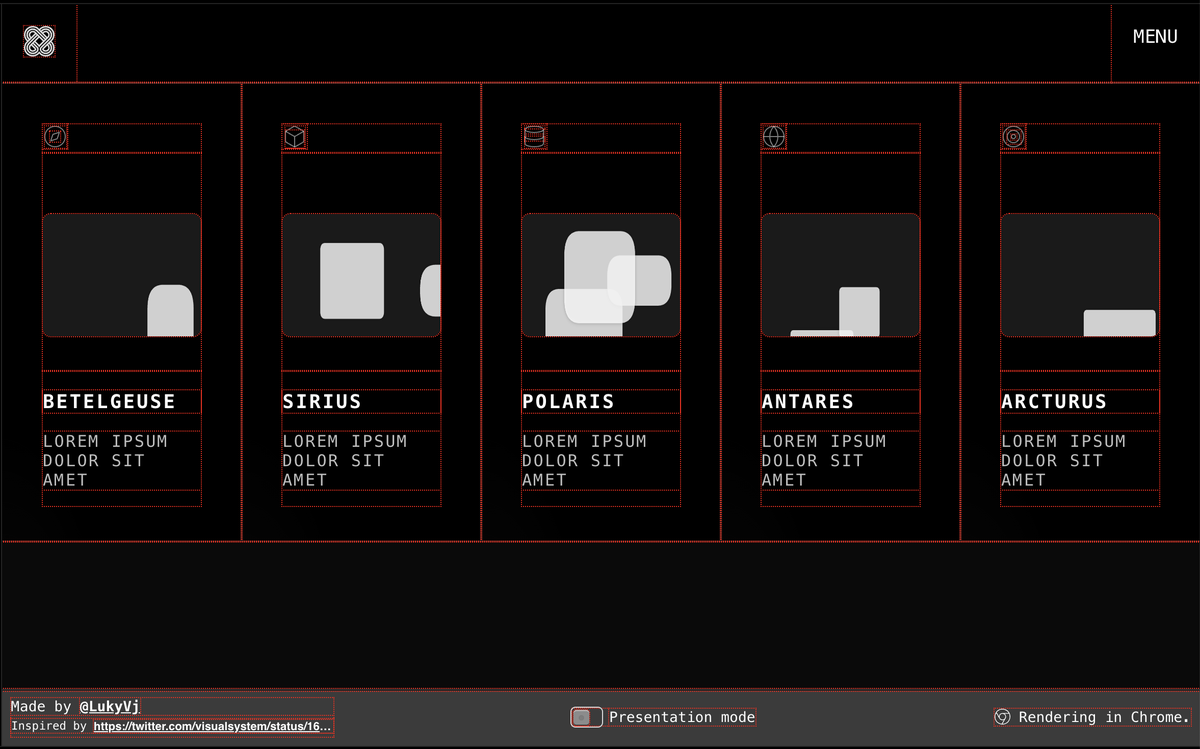Image resolution: width=1200 pixels, height=749 pixels.
Task: Click the POLARIS heading
Action: coord(568,402)
